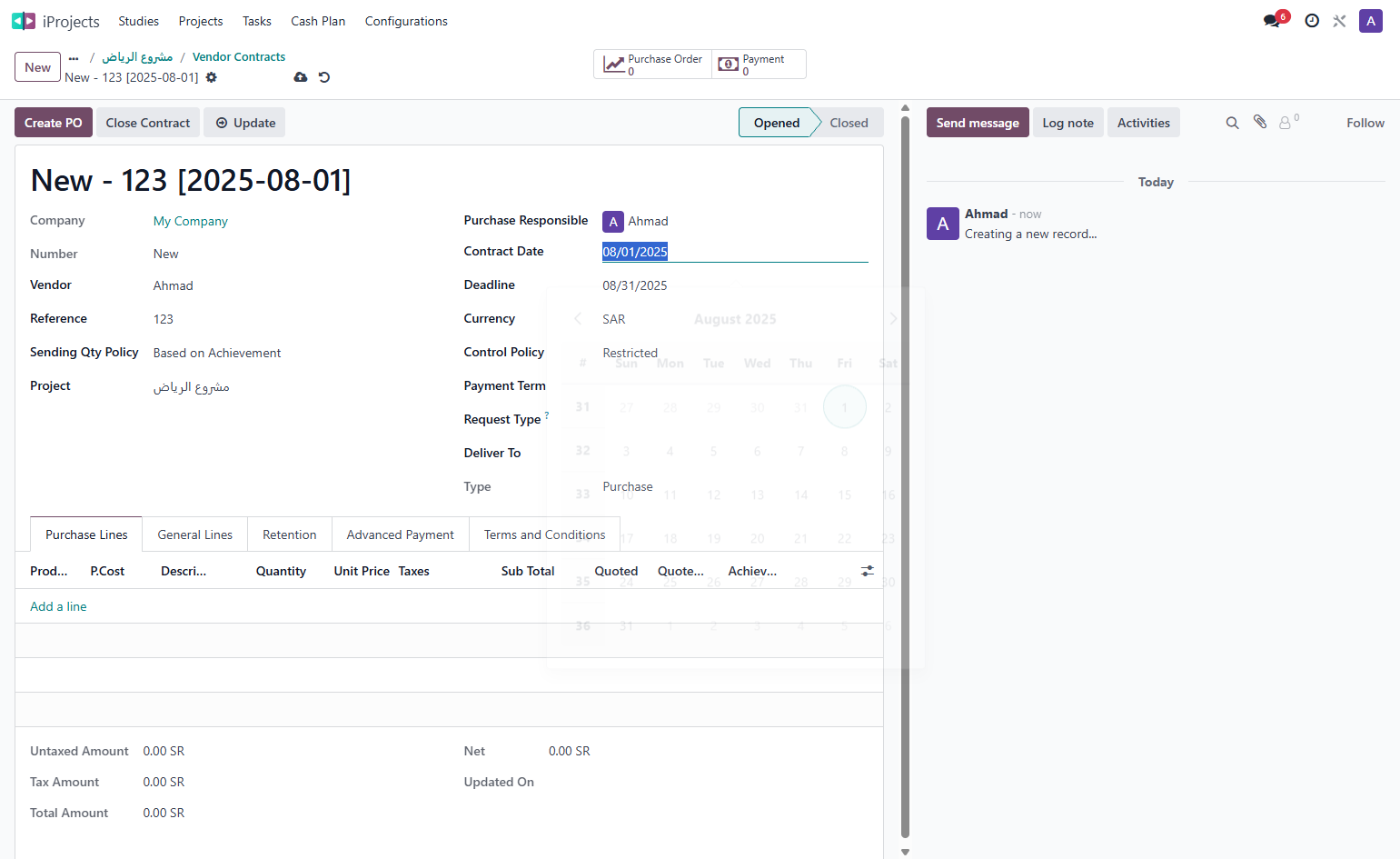Screen dimensions: 1400x859
Task: Discard changes with the undo arrow icon
Action: pos(324,77)
